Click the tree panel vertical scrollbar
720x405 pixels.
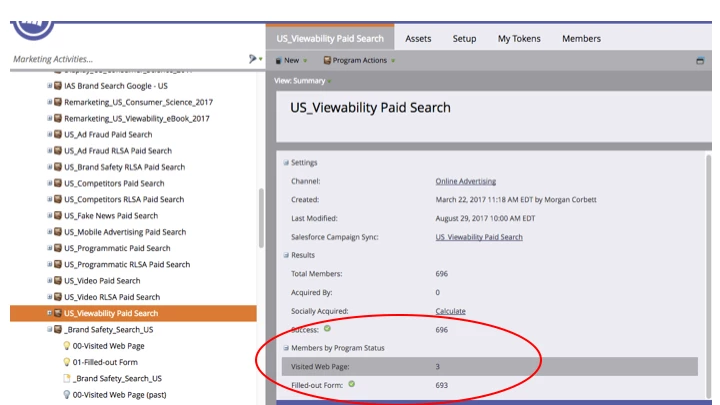[x=261, y=218]
